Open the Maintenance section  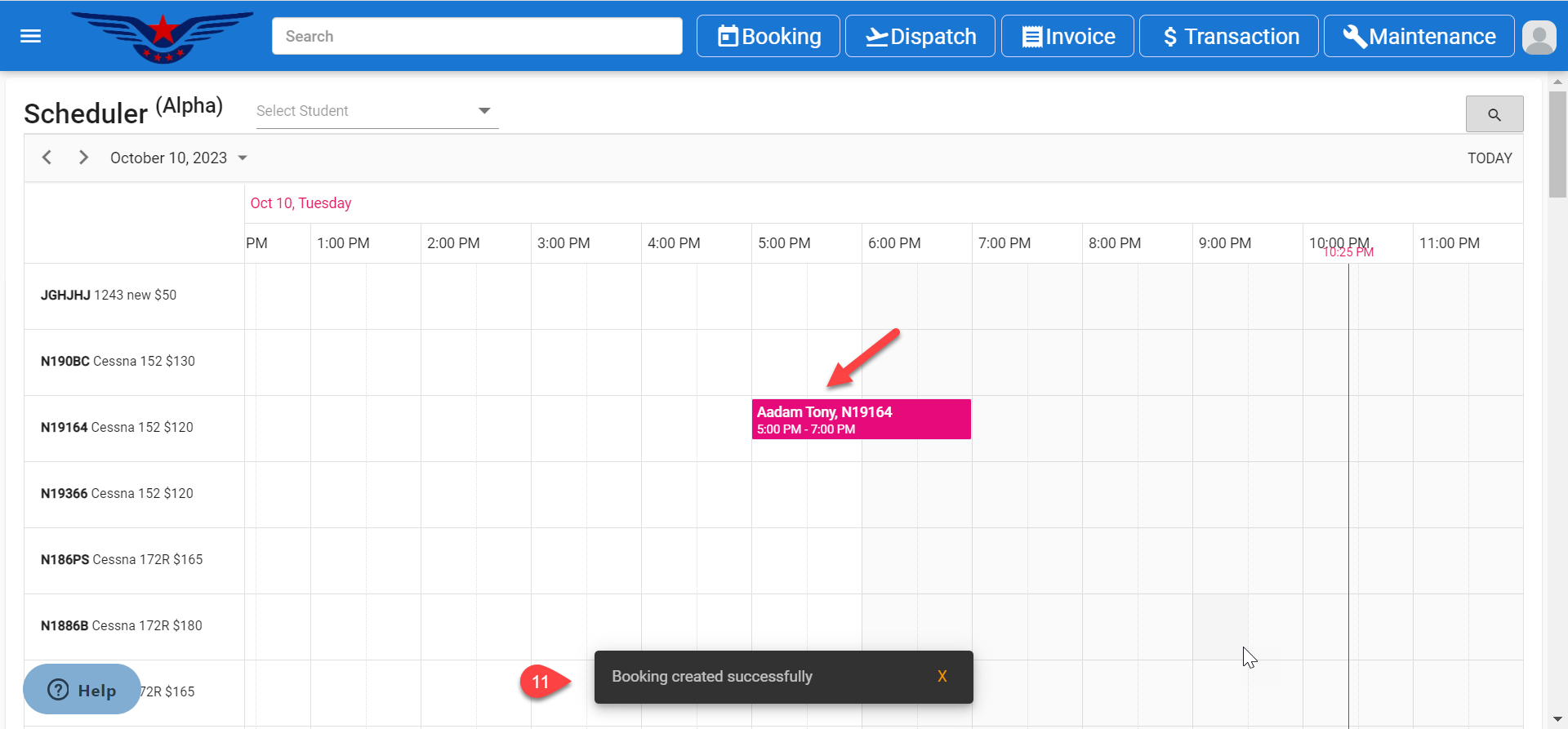1419,37
